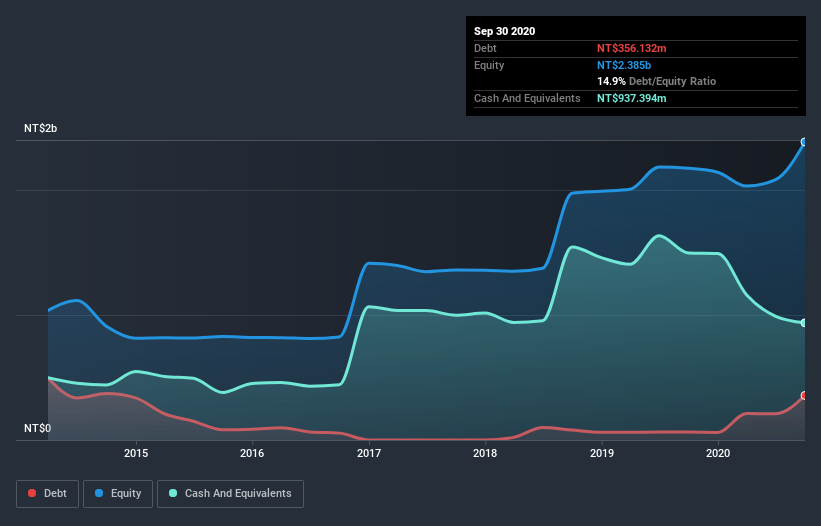Click the NT$2.385b equity value

(624, 65)
